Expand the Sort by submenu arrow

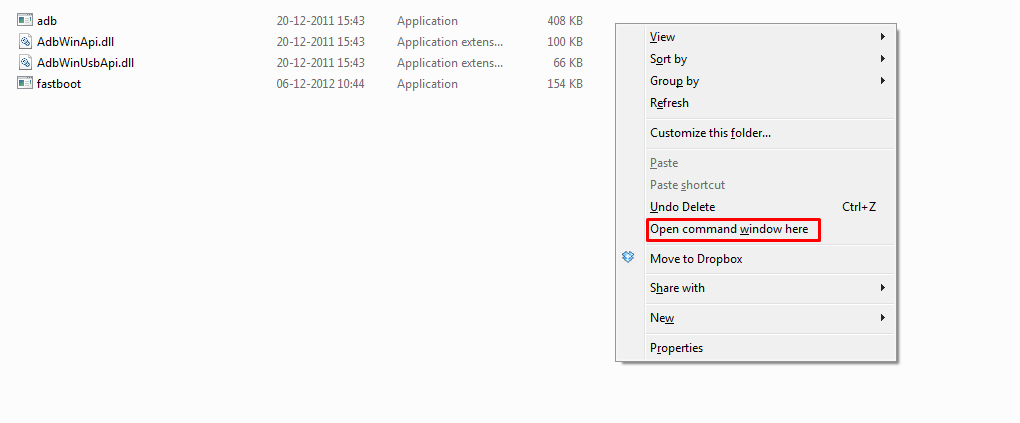[x=883, y=59]
